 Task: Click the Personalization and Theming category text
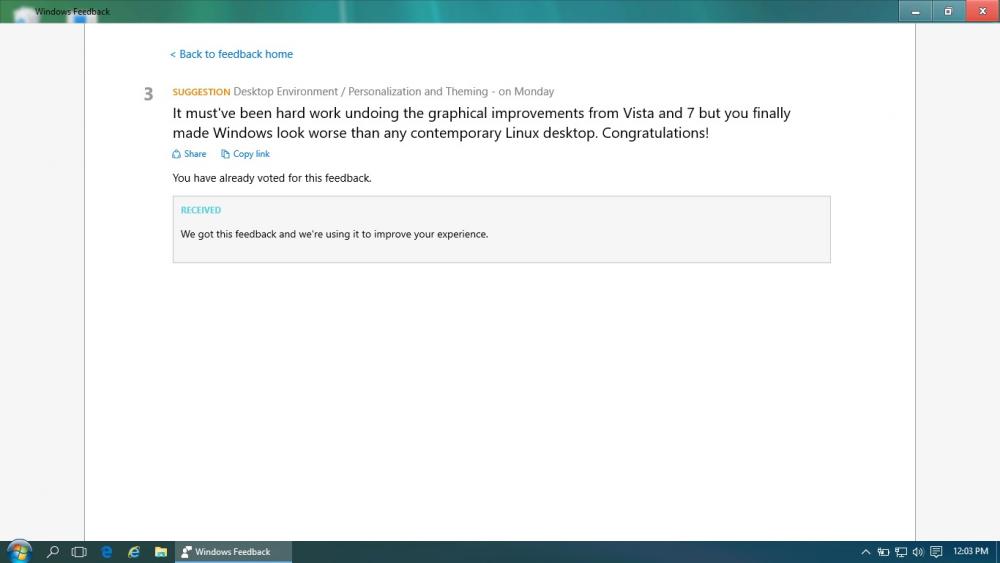[418, 91]
